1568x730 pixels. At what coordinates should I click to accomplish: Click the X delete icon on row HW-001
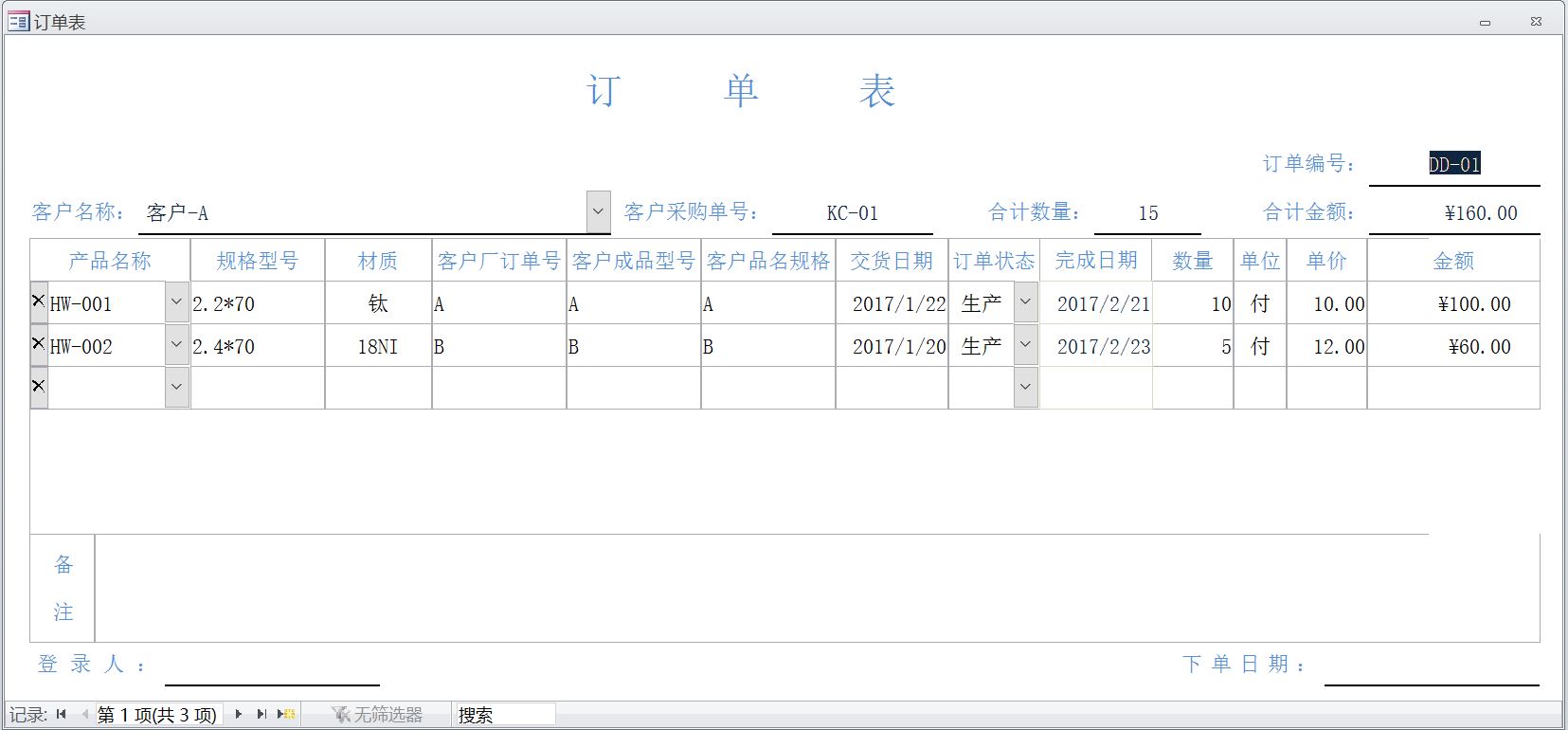point(39,301)
